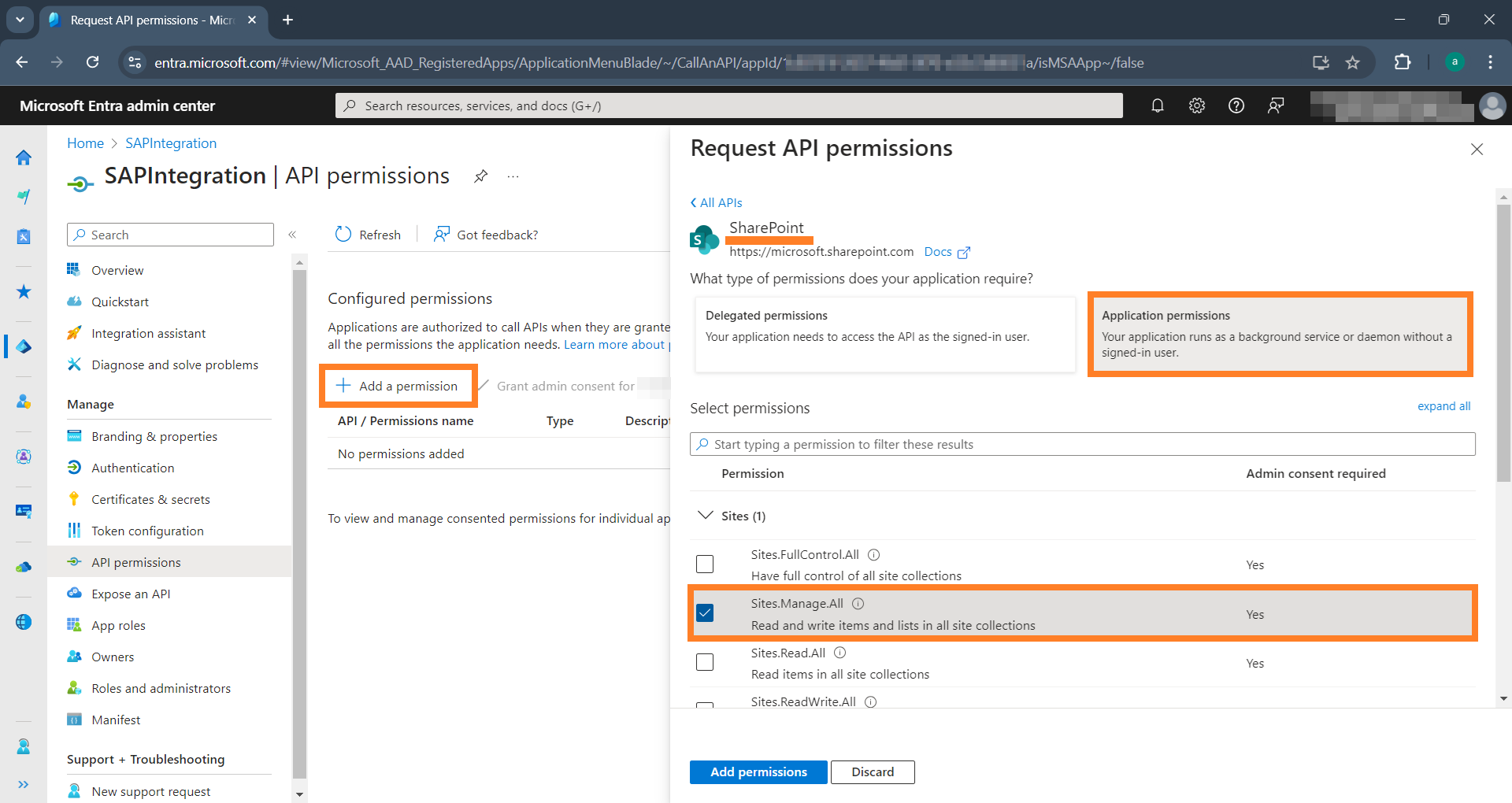This screenshot has width=1512, height=803.
Task: Click Add permissions button
Action: point(758,772)
